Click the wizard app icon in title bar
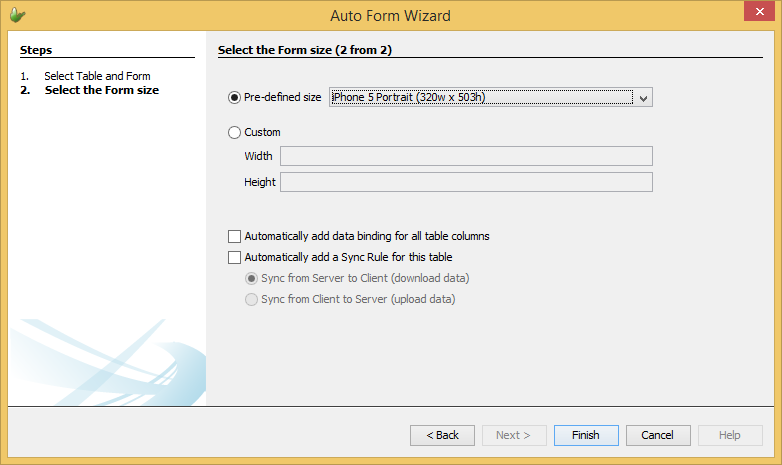Viewport: 782px width, 465px height. [x=17, y=15]
